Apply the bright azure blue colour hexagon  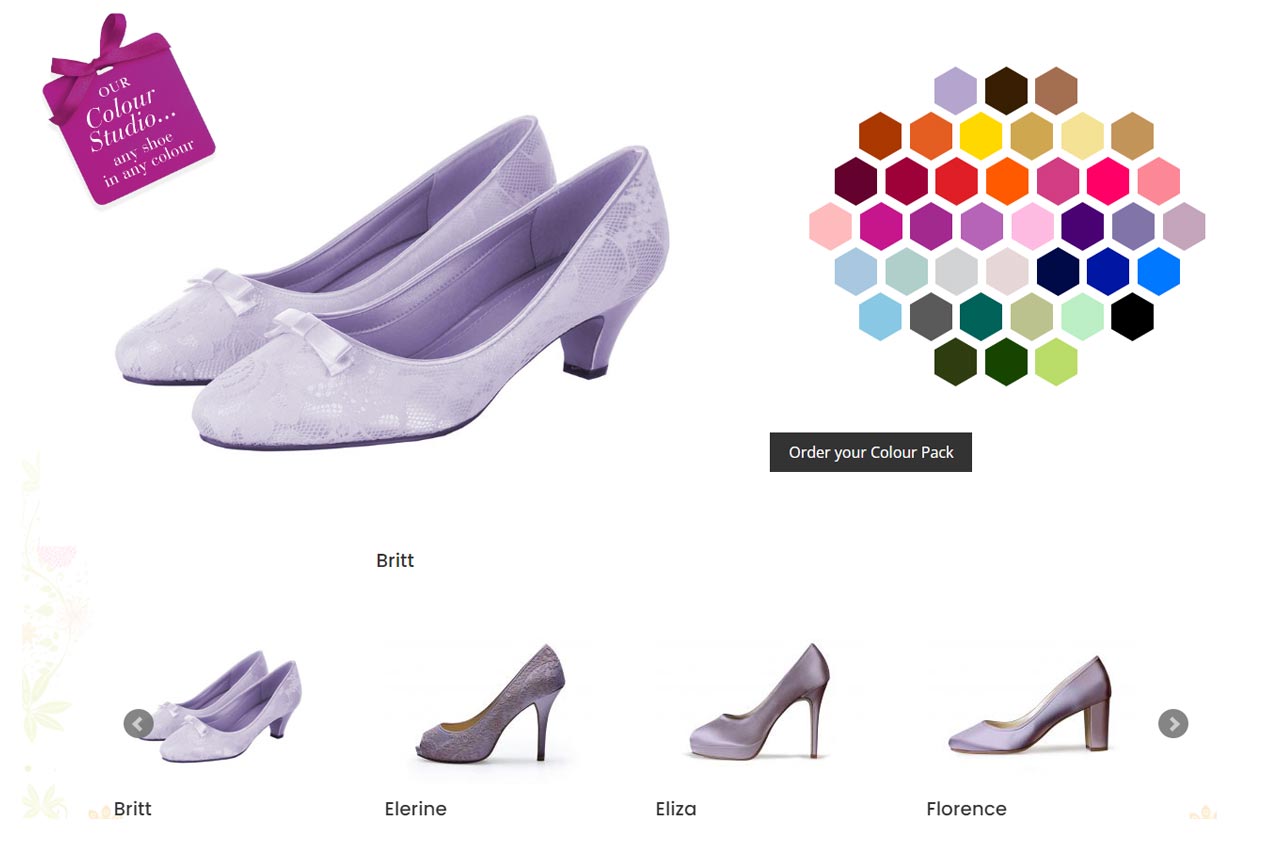[1158, 271]
